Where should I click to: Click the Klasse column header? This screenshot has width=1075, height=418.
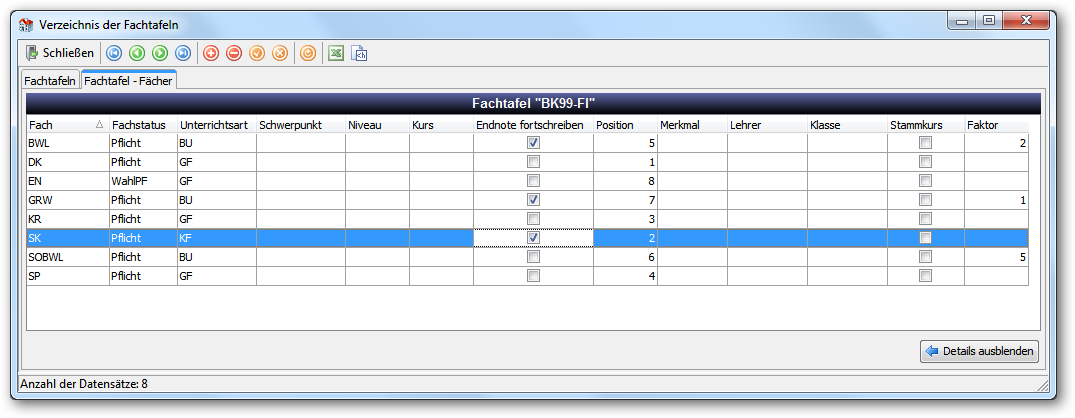[x=847, y=125]
